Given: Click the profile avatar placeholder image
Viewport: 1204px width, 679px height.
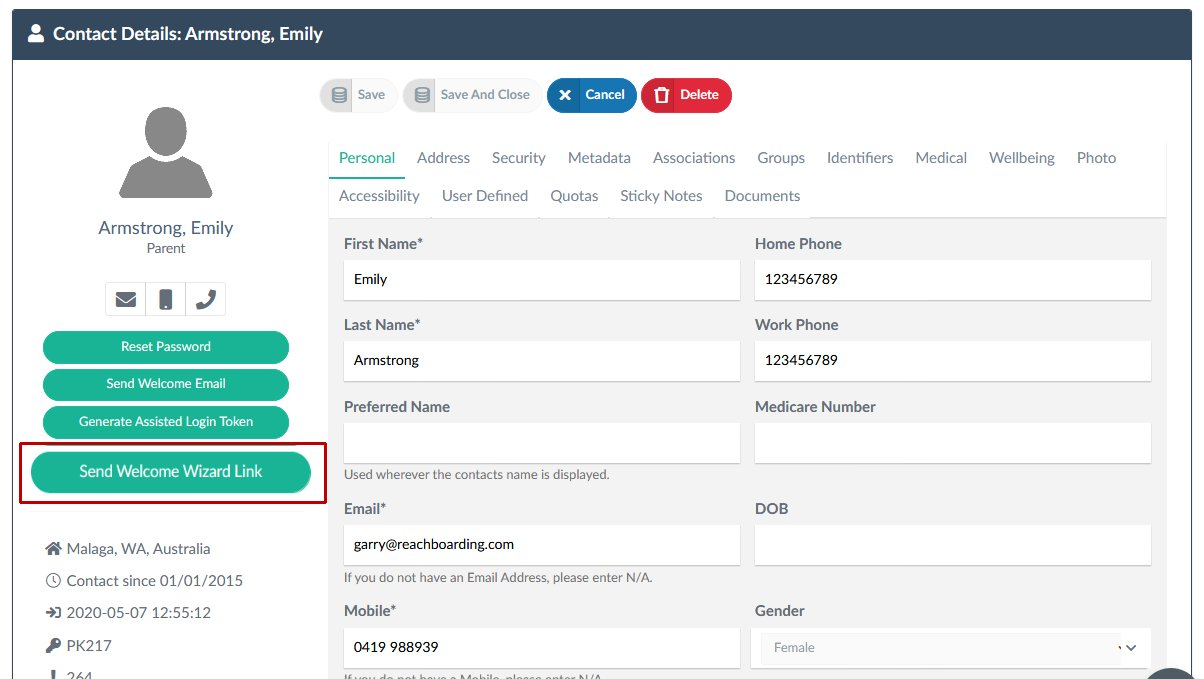Looking at the screenshot, I should point(166,152).
